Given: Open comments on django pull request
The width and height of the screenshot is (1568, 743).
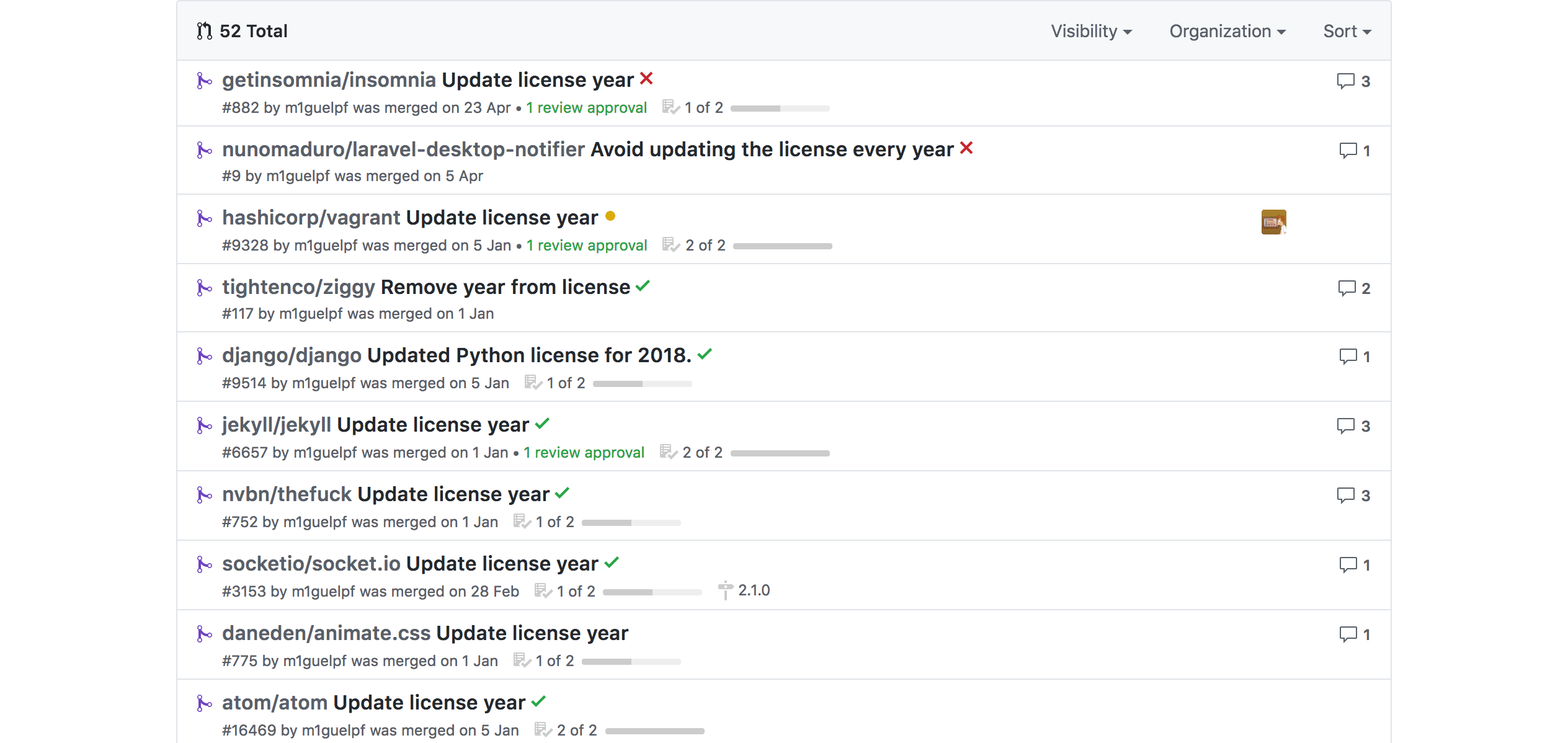Looking at the screenshot, I should coord(1355,357).
